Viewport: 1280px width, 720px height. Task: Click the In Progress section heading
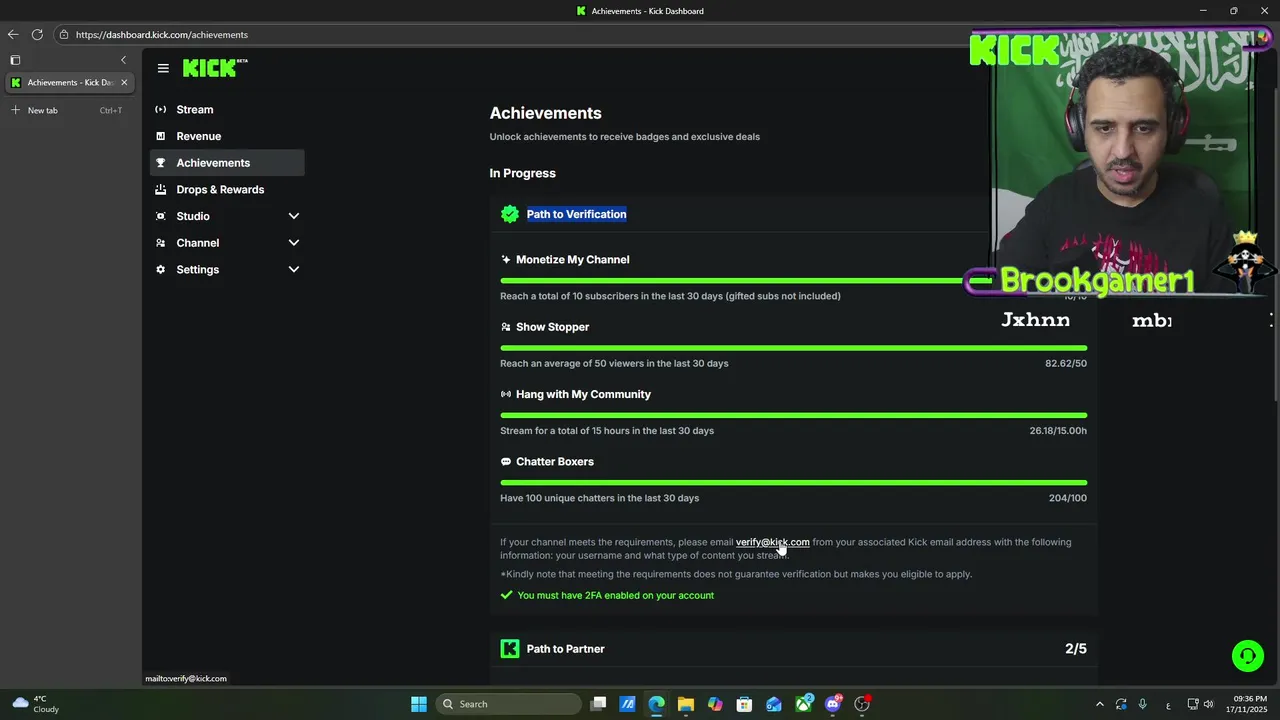pos(522,173)
